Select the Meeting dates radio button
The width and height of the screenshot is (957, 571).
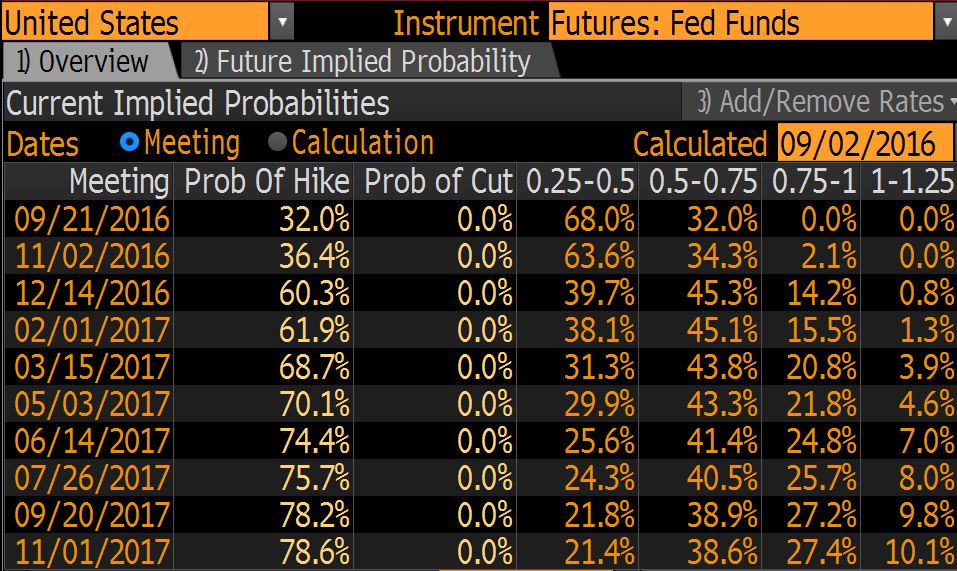pyautogui.click(x=129, y=142)
